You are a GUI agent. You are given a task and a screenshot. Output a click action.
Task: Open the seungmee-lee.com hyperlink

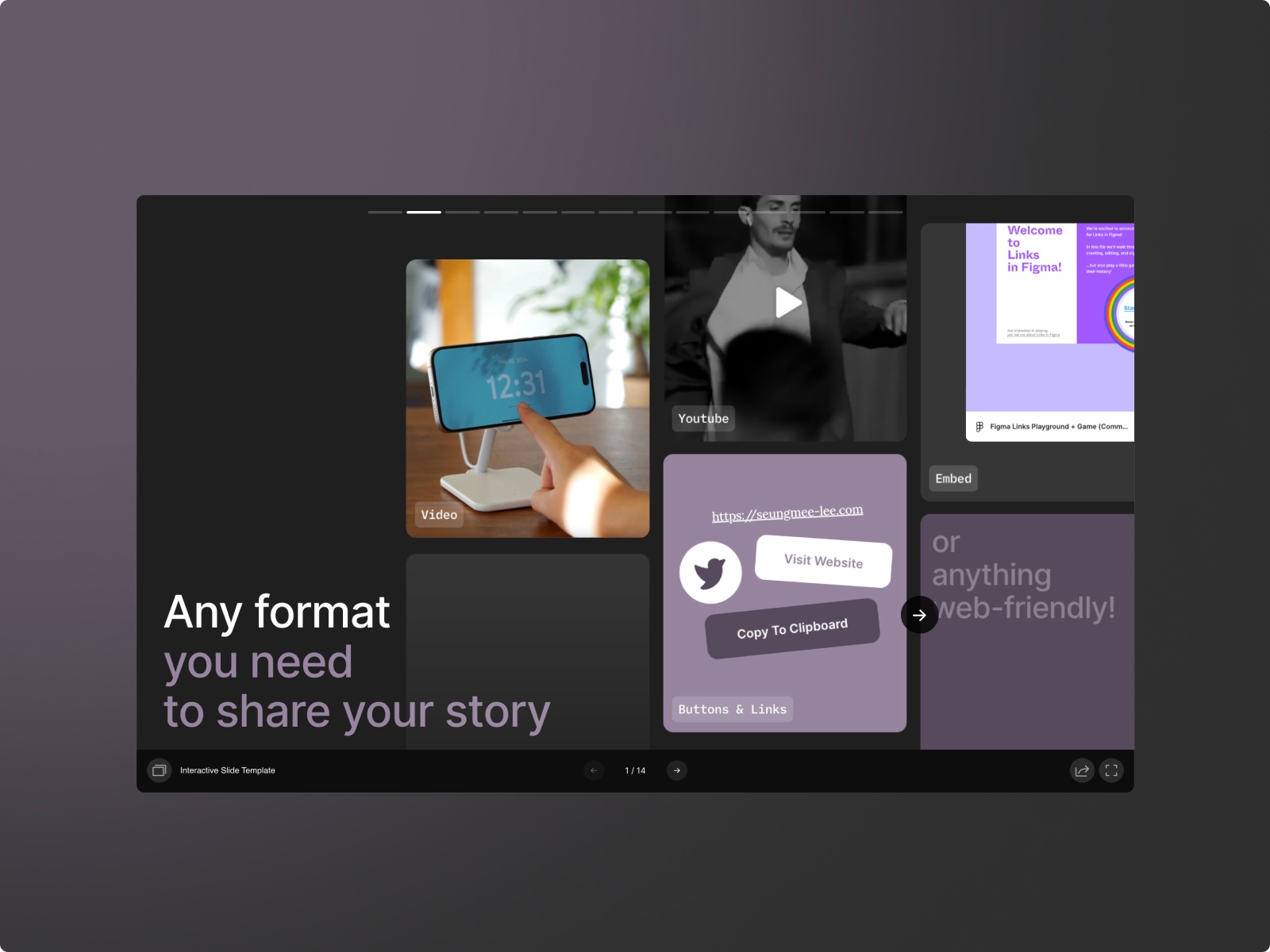click(x=788, y=510)
